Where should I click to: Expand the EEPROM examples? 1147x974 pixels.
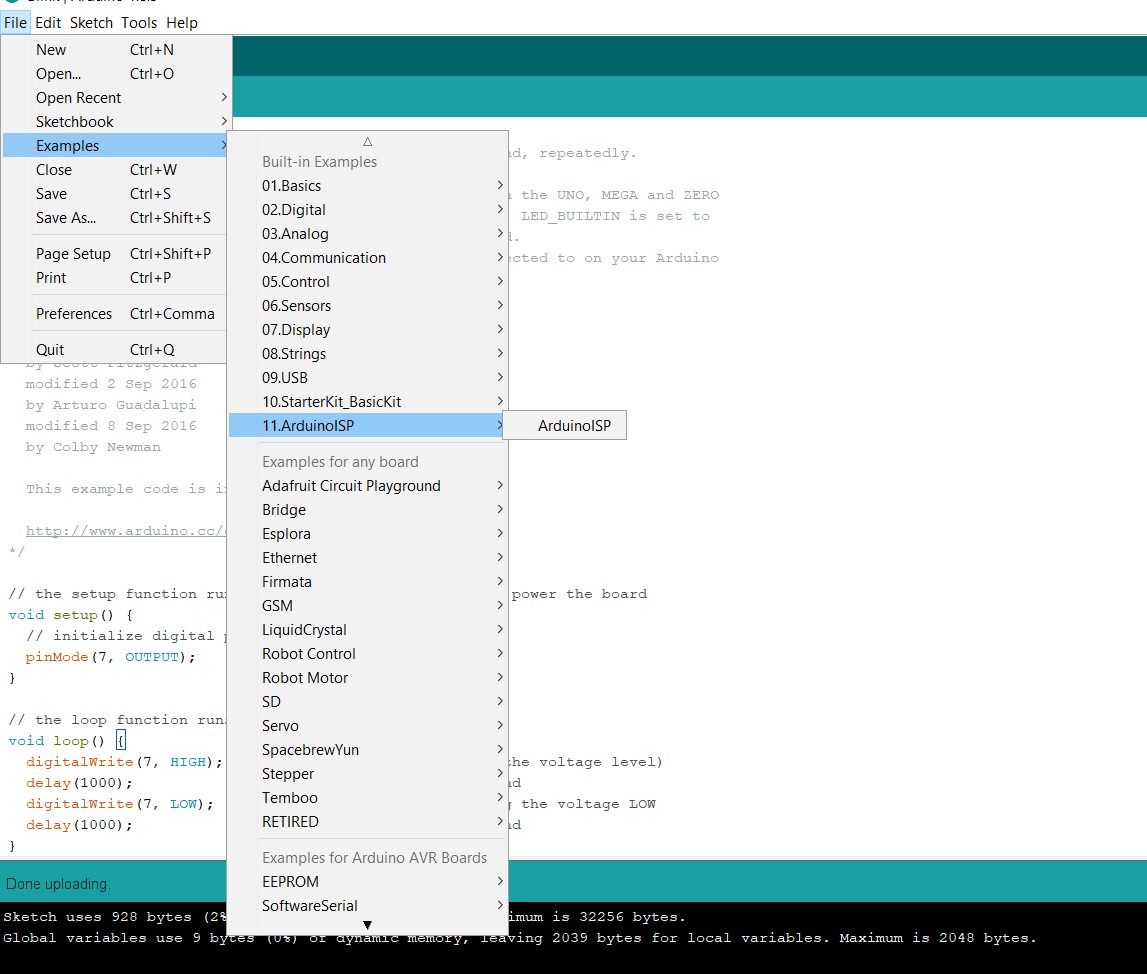[x=368, y=882]
